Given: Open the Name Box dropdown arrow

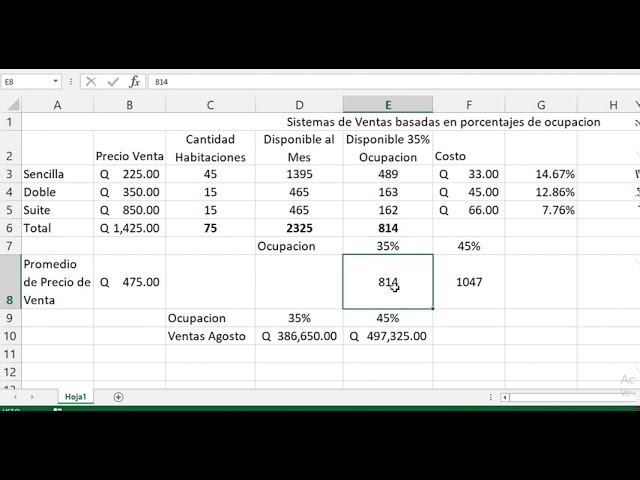Looking at the screenshot, I should pos(55,81).
